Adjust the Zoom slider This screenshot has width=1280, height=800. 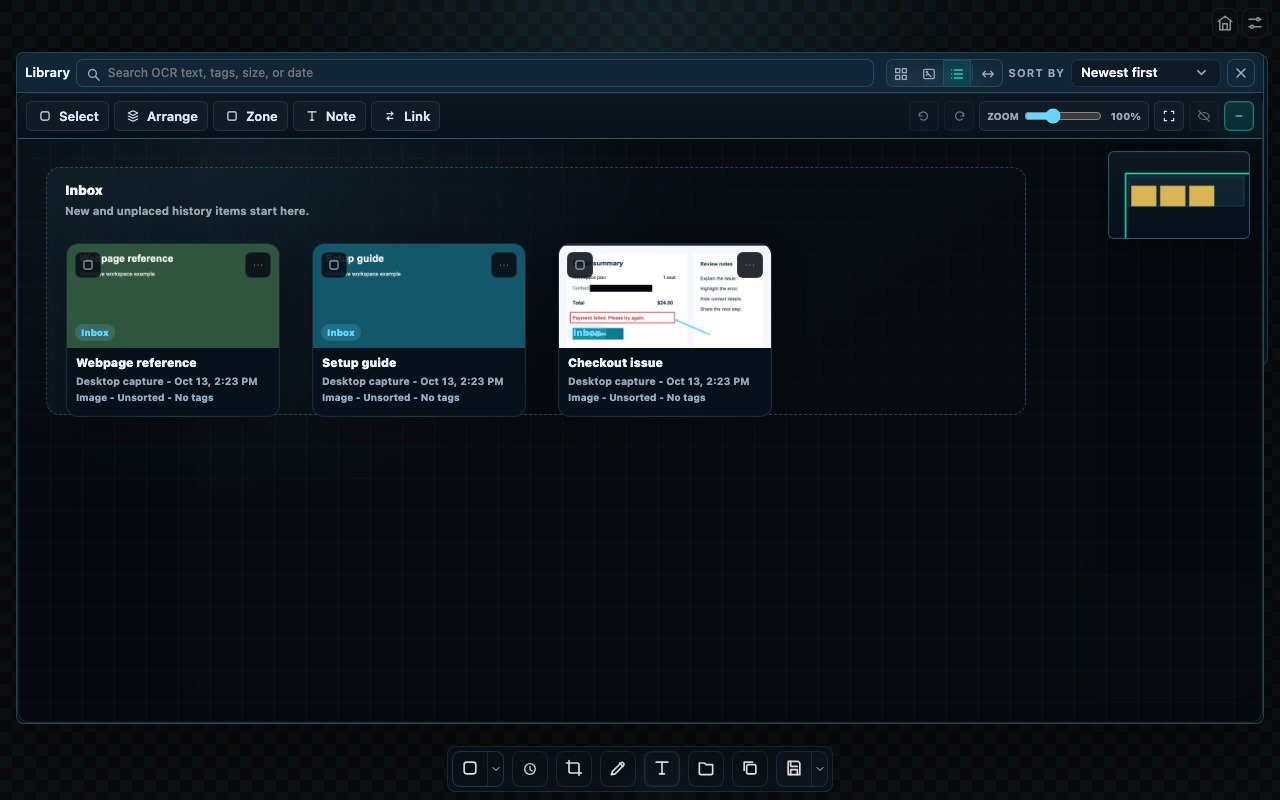tap(1062, 116)
